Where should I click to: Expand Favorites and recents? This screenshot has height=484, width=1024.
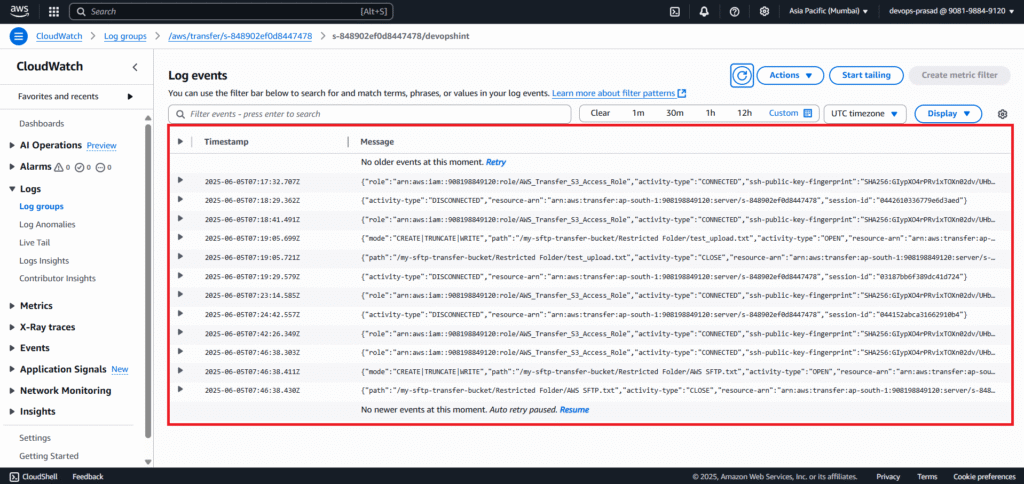(130, 97)
